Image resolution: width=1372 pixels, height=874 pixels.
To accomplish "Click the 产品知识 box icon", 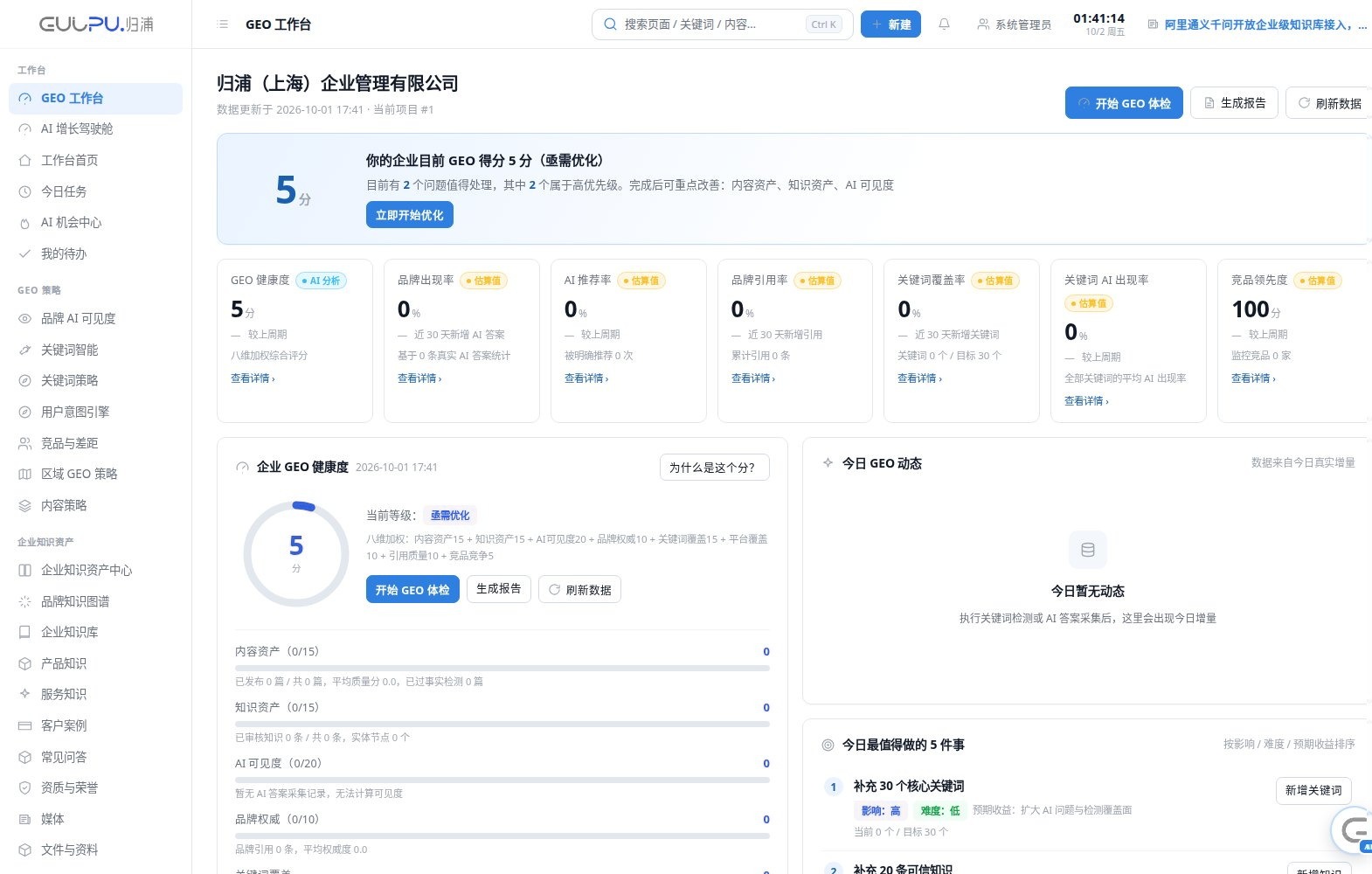I will [24, 663].
